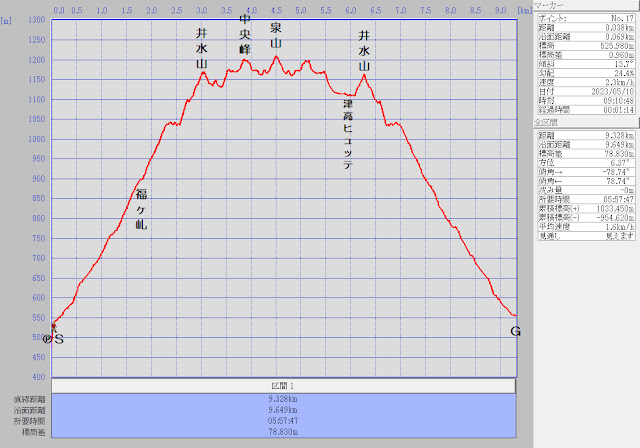Select the 方位 6.37° row
Screen dimensions: 640x448
click(x=586, y=163)
